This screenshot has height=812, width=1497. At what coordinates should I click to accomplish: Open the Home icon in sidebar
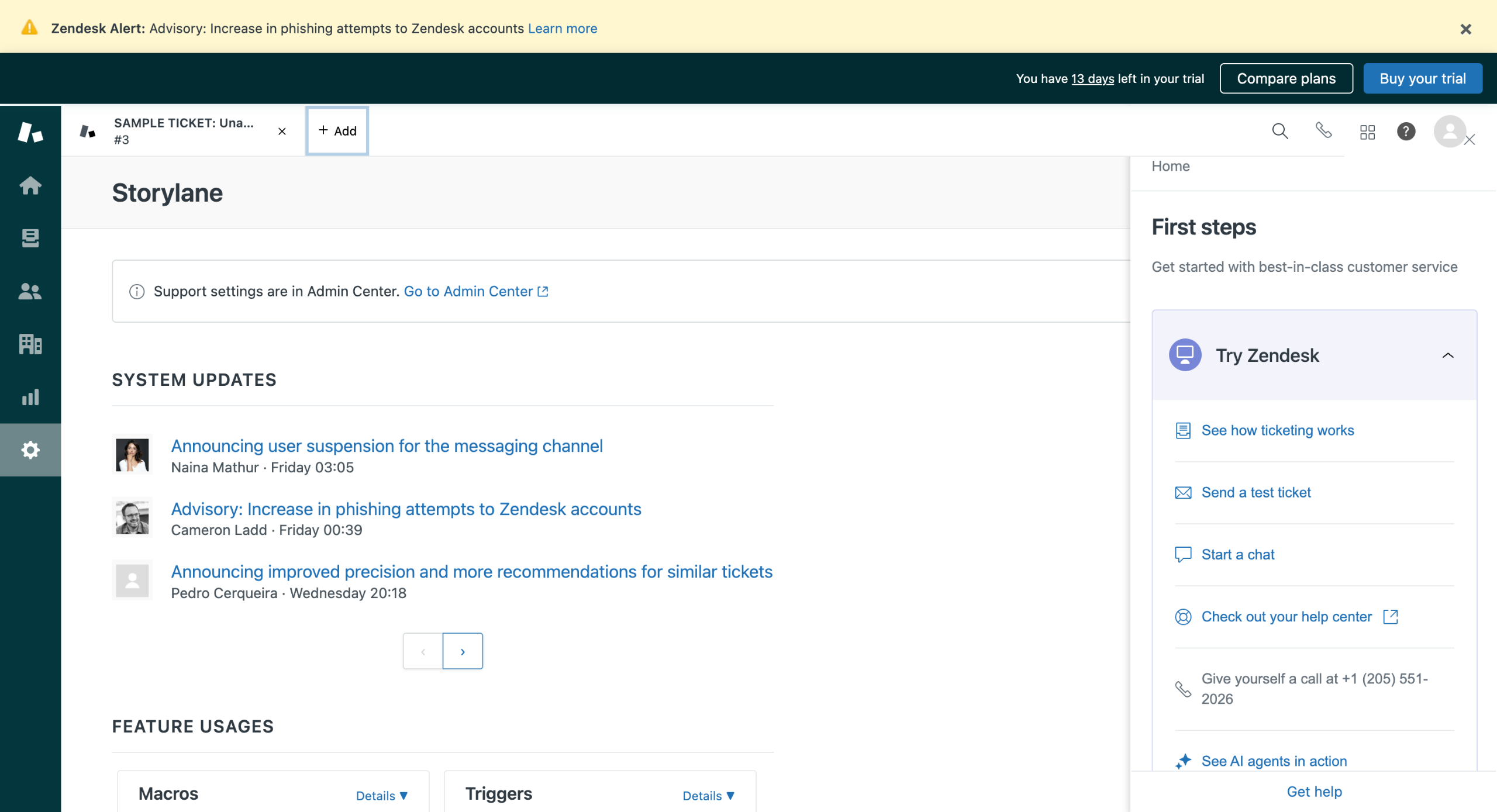pos(30,186)
